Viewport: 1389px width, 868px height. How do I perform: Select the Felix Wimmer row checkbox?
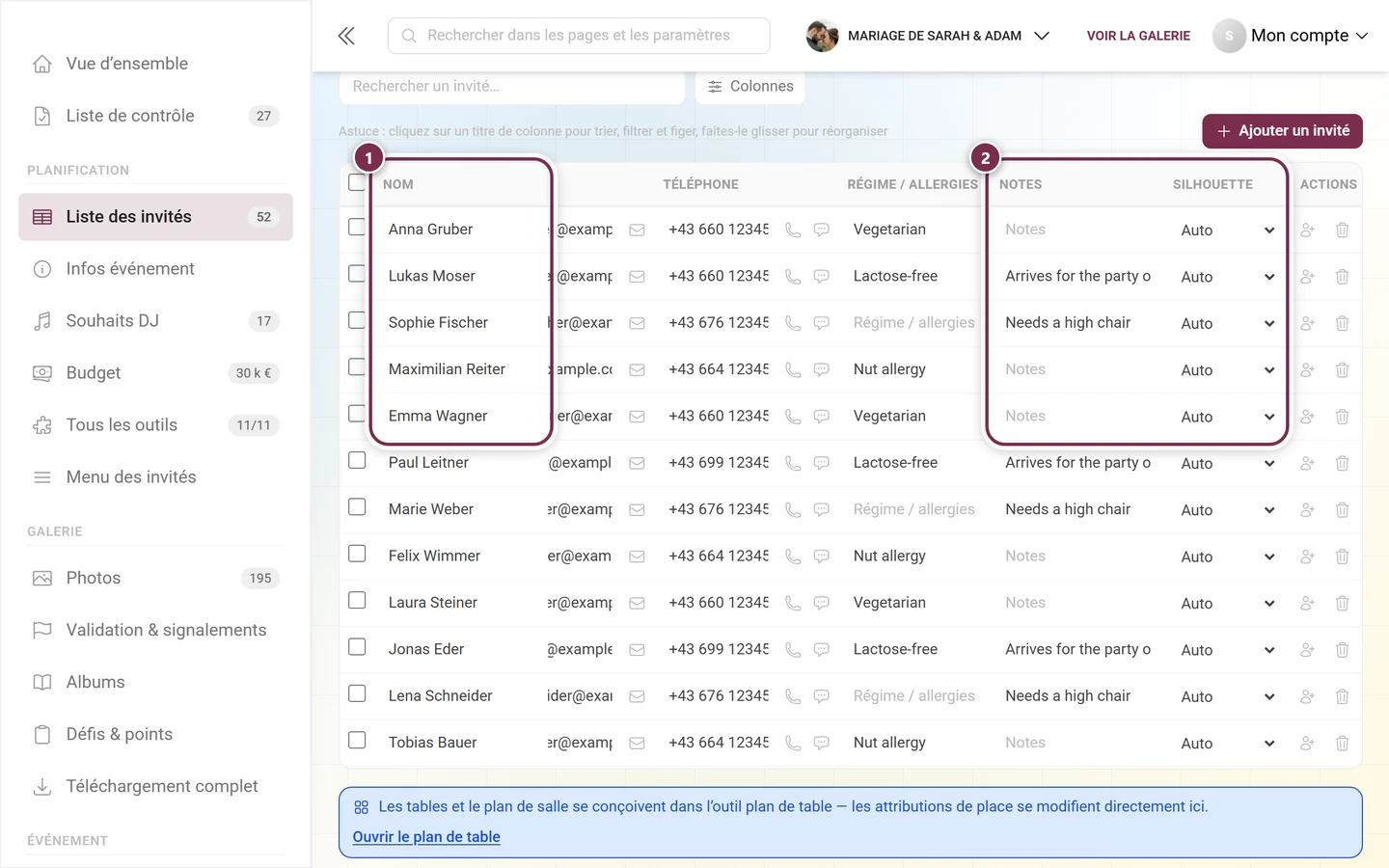point(357,554)
